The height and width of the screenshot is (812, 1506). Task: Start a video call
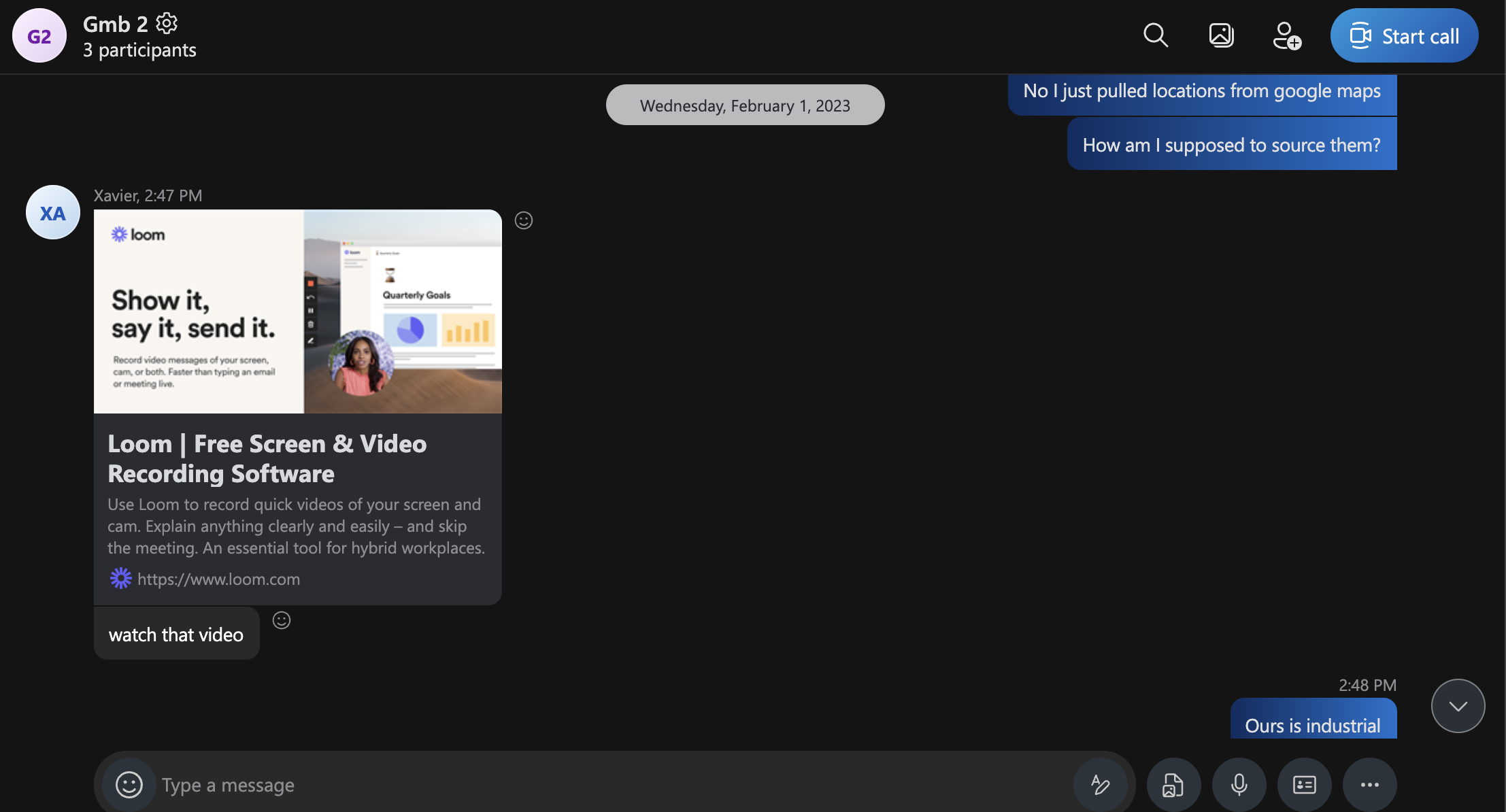click(x=1404, y=35)
